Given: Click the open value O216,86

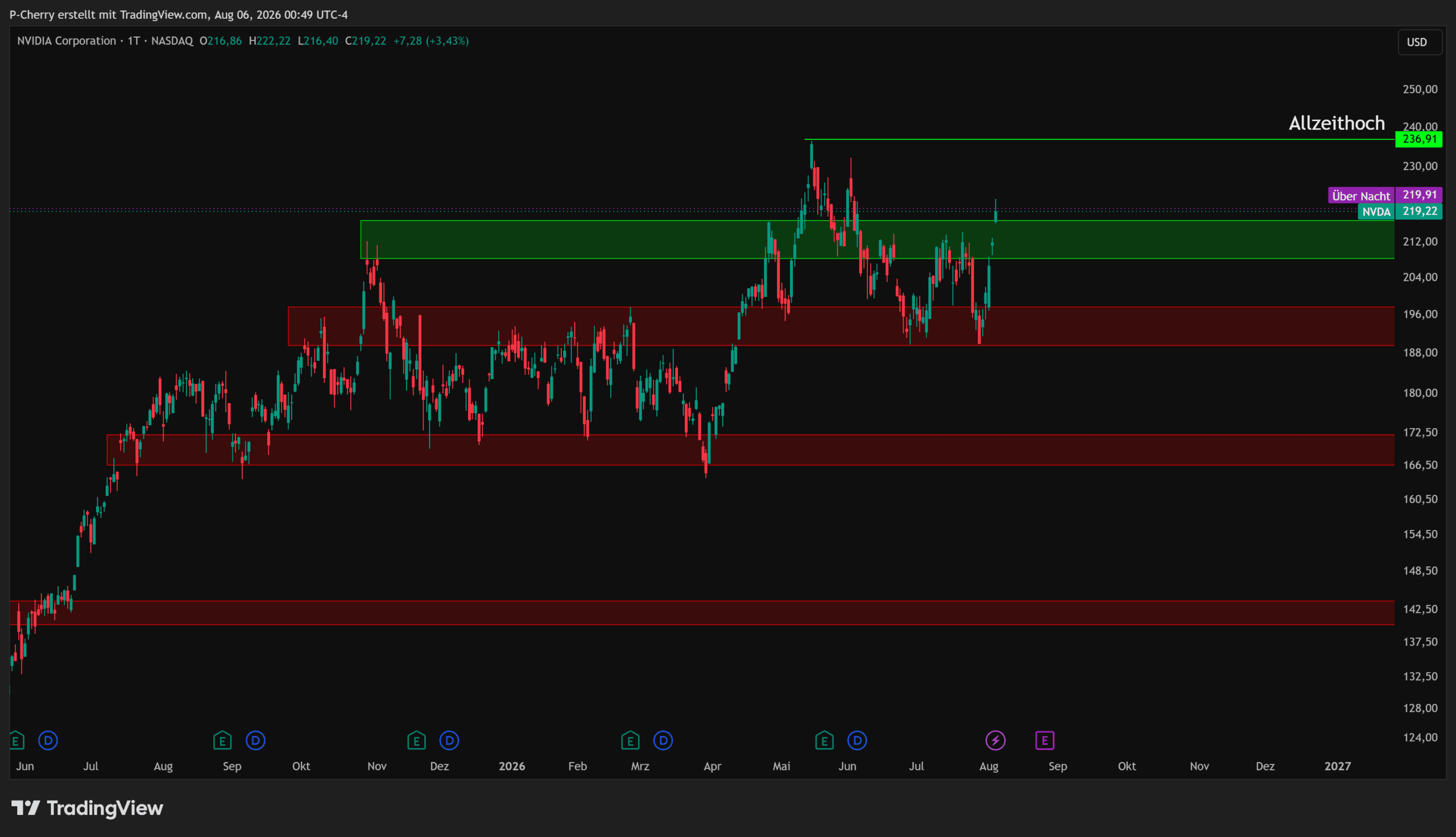Looking at the screenshot, I should point(221,41).
